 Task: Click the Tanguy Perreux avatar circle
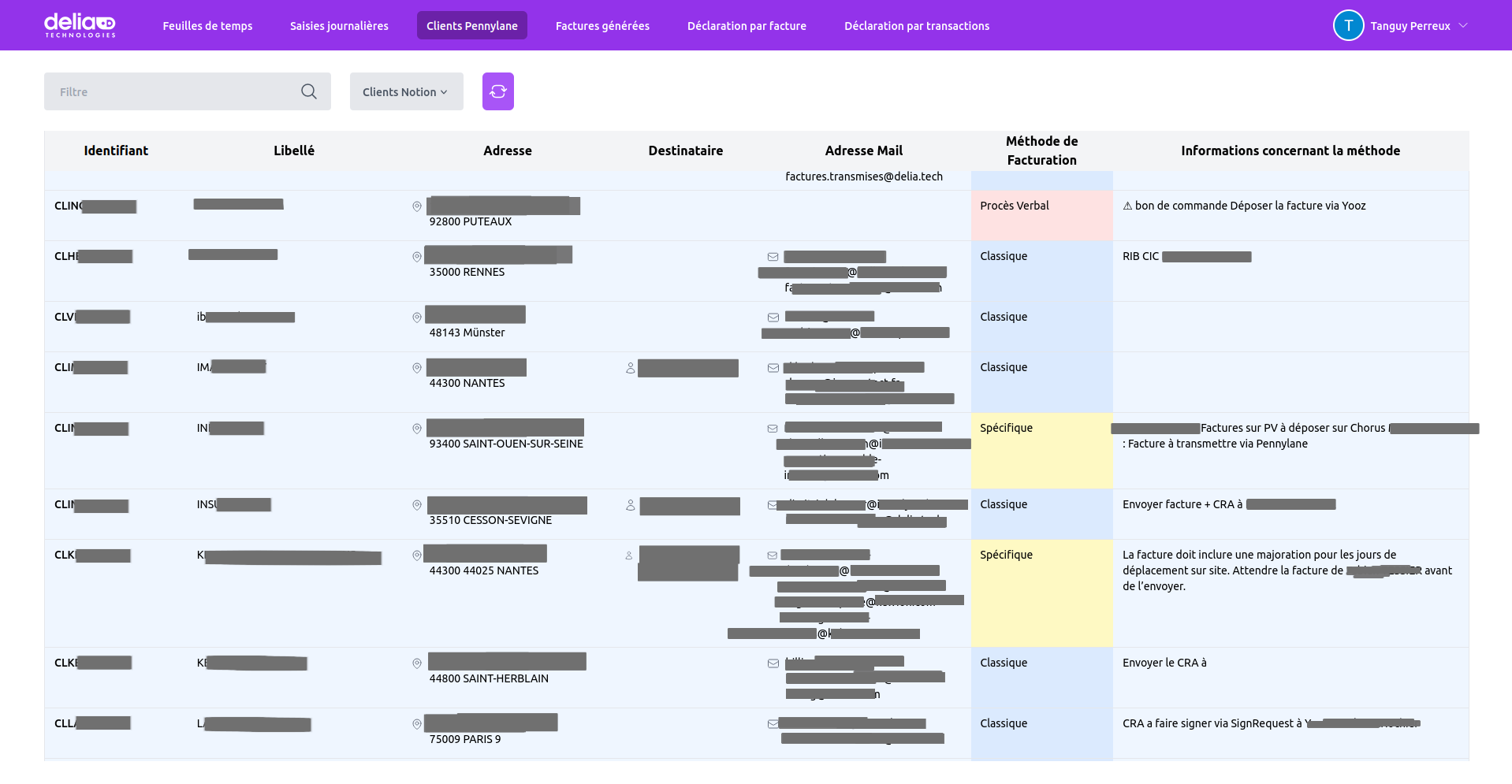click(1348, 25)
